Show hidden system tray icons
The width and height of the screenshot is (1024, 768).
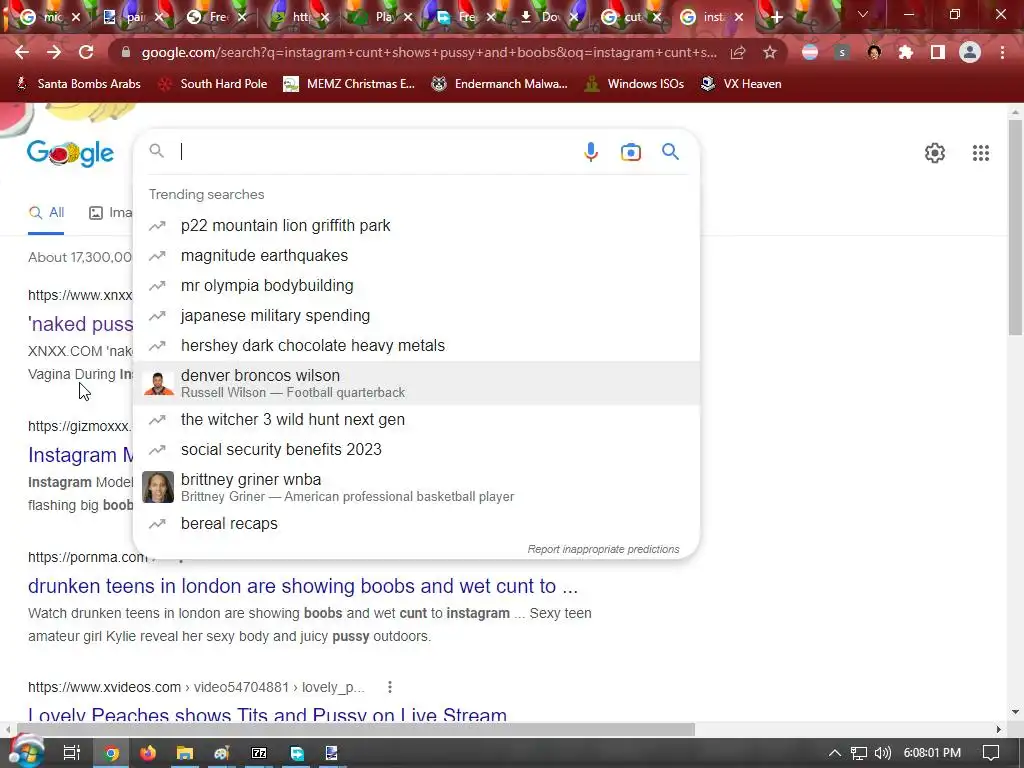835,753
